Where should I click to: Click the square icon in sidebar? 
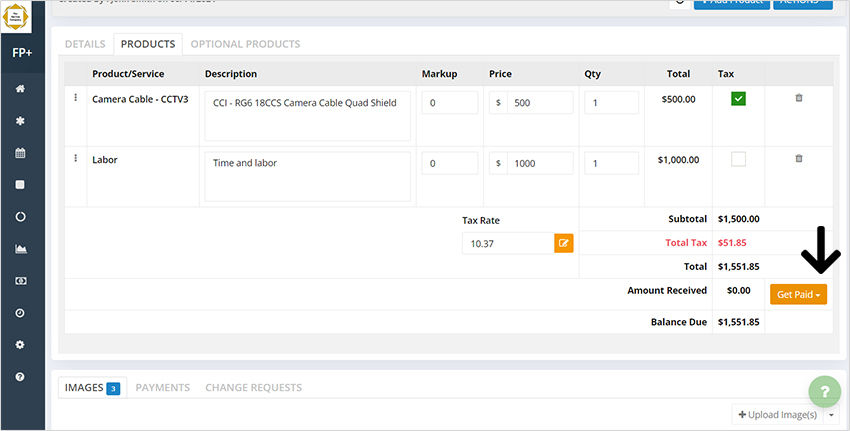[20, 185]
